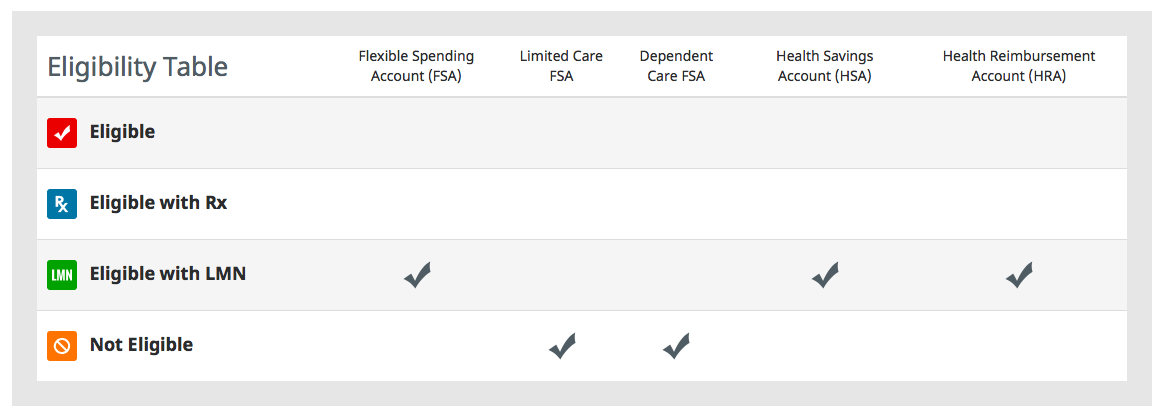
Task: Click the empty HSA cell in Eligible row
Action: [x=825, y=133]
